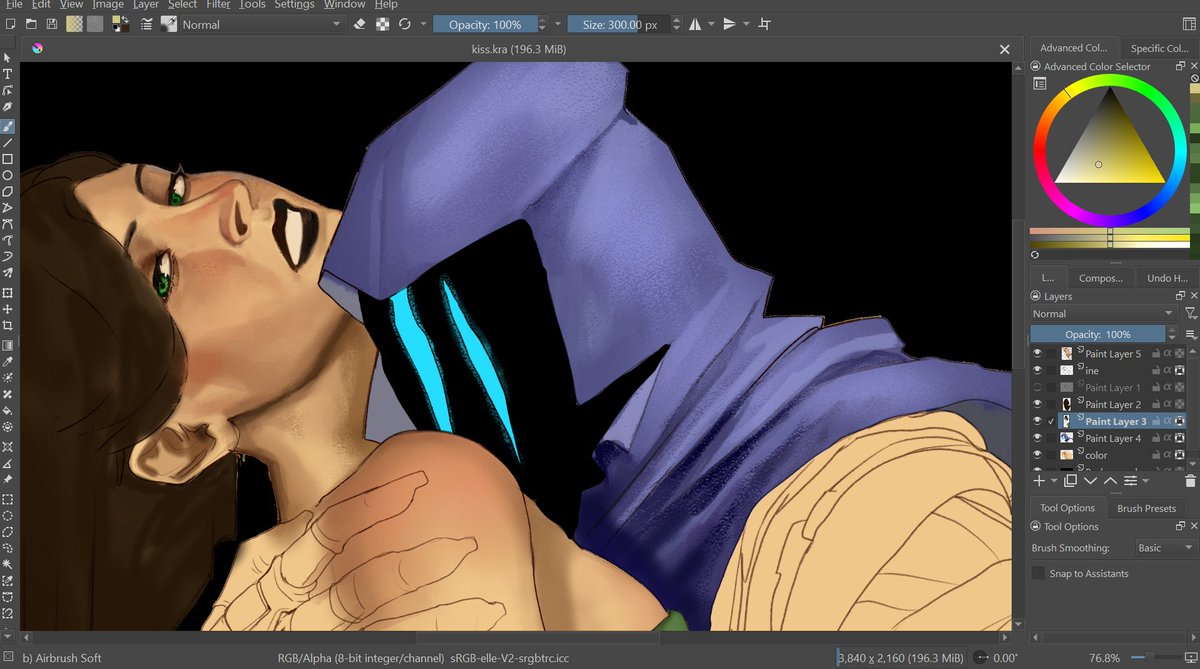Show the Paint Layer 1 layer
Image resolution: width=1200 pixels, height=669 pixels.
[x=1038, y=387]
